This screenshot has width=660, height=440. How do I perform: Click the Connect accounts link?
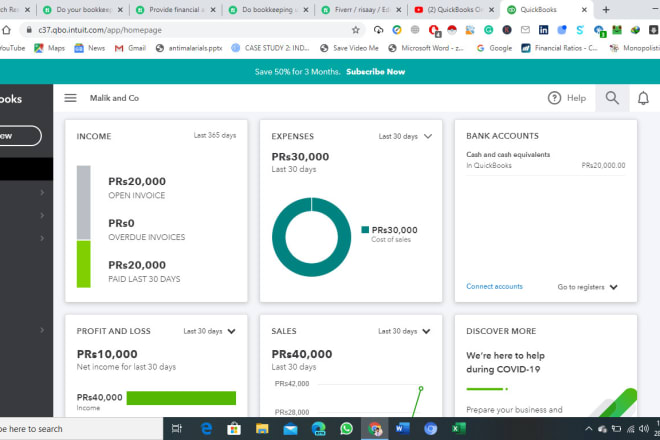point(494,286)
